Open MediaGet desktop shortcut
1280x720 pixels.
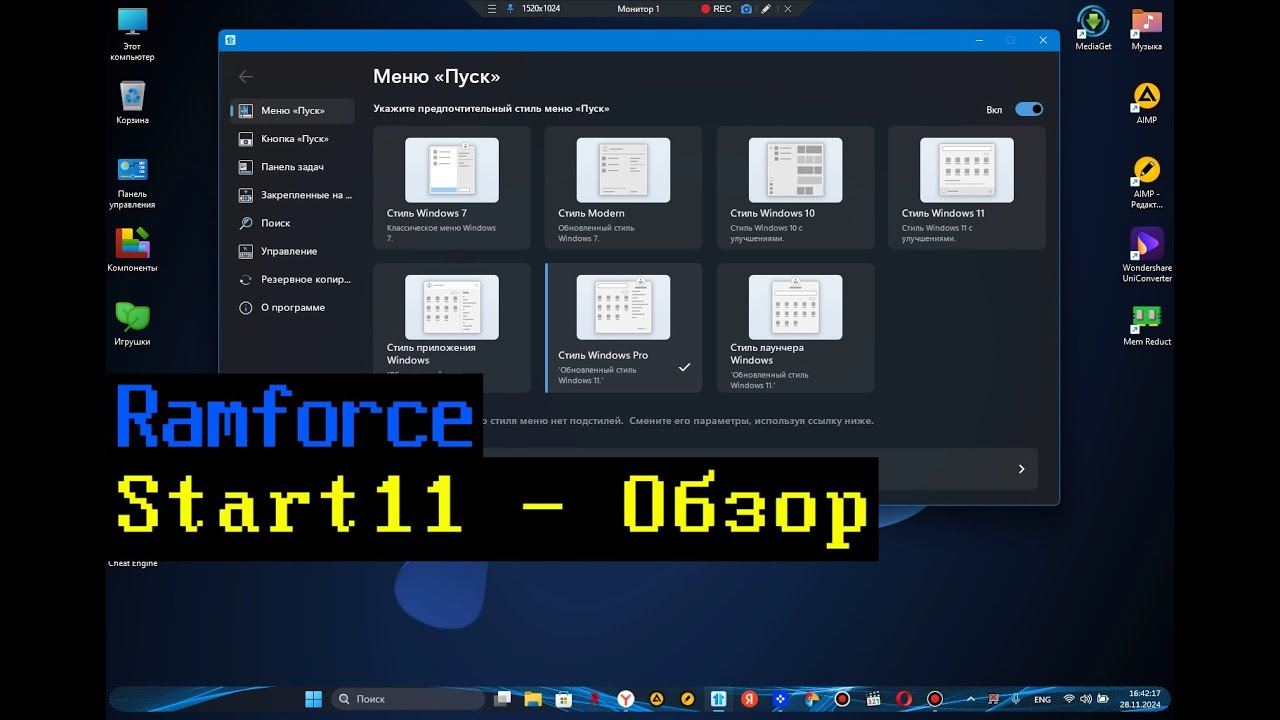tap(1093, 29)
